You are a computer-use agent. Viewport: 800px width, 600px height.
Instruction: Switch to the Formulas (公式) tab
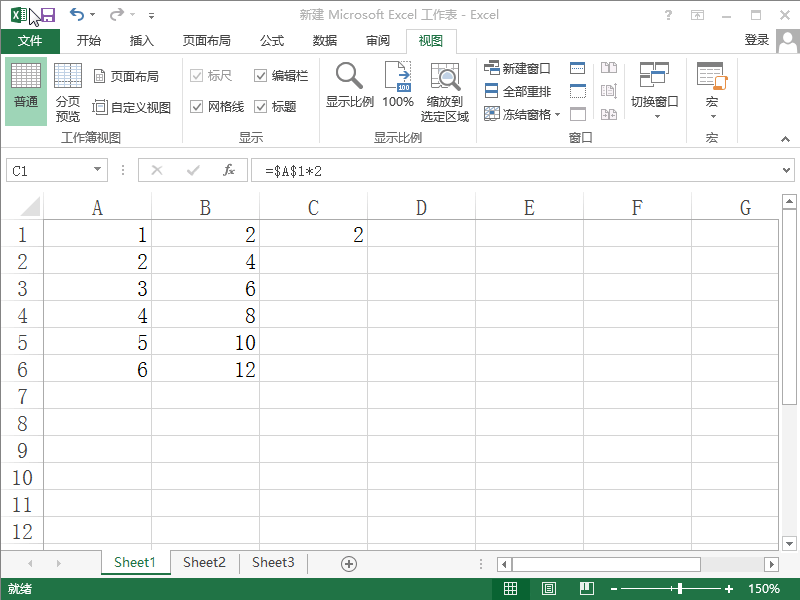[x=271, y=41]
